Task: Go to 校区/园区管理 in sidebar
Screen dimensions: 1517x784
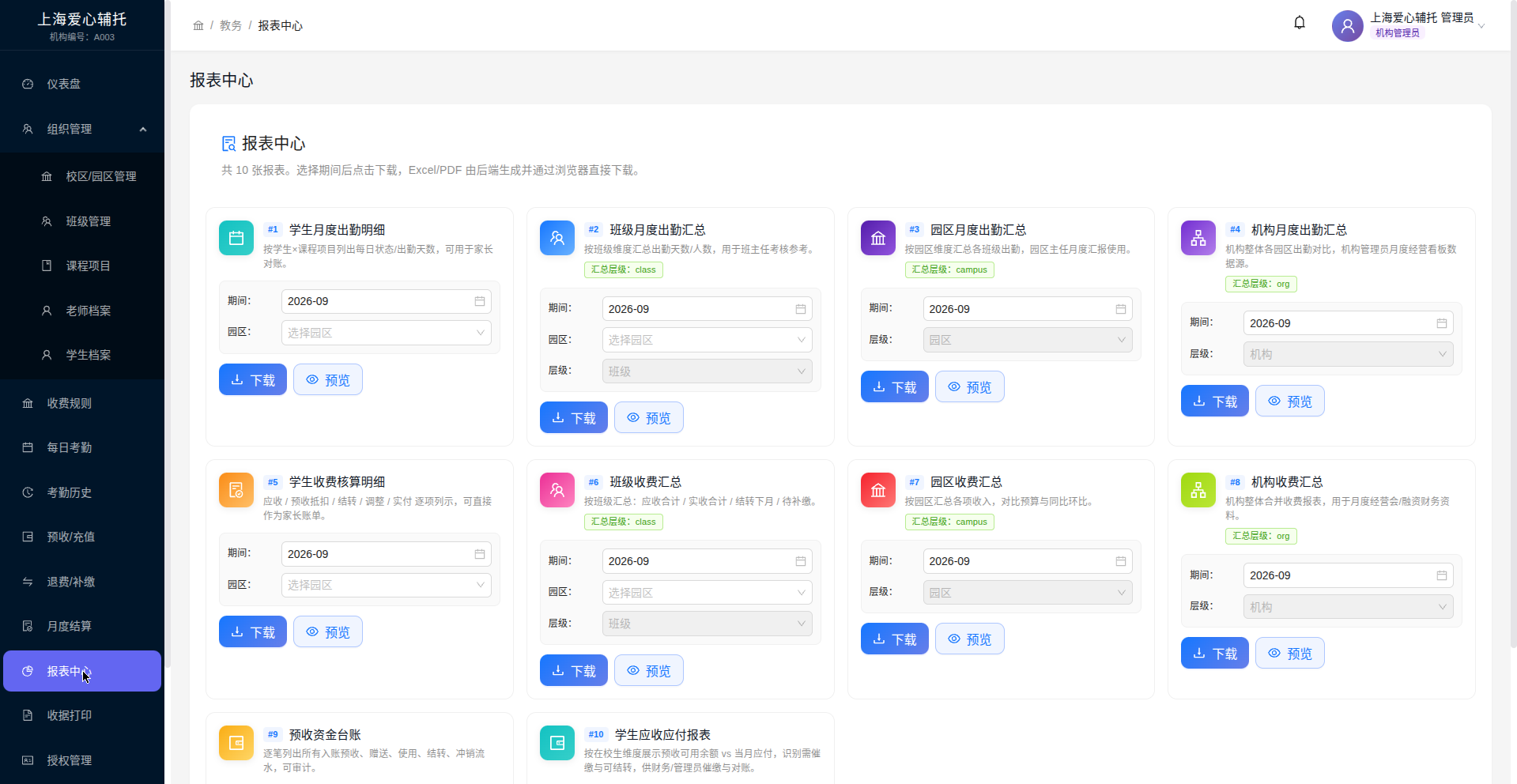Action: click(82, 176)
